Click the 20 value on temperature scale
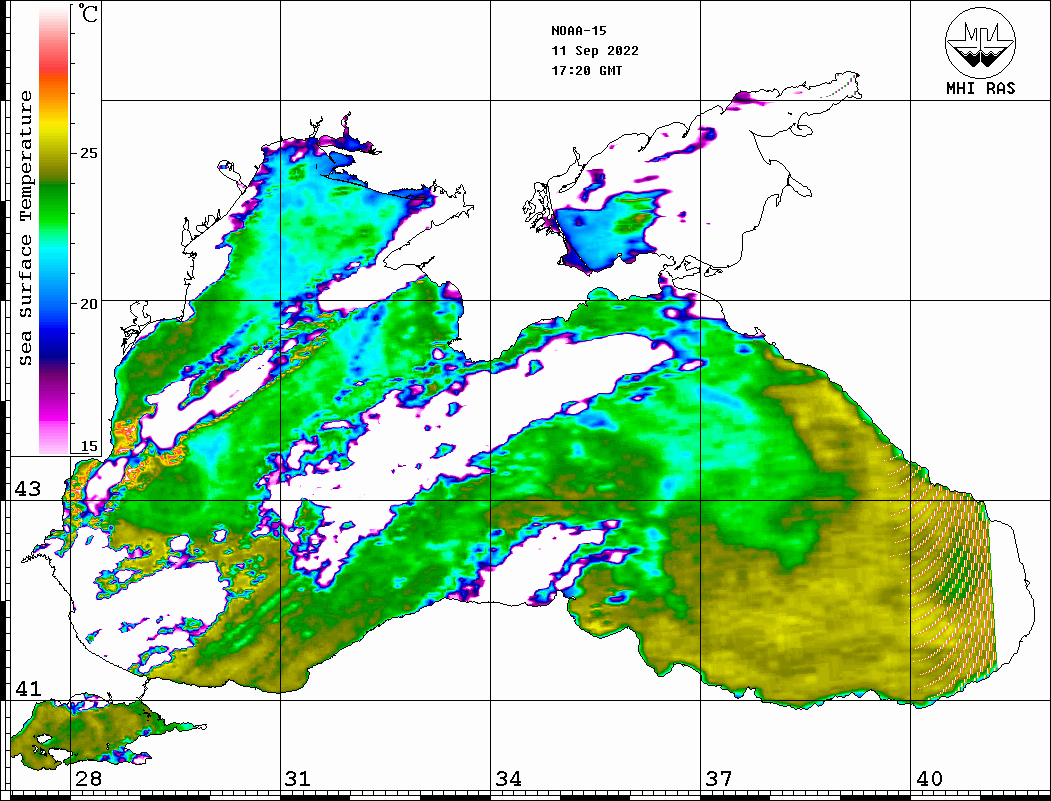This screenshot has height=801, width=1051. point(88,304)
